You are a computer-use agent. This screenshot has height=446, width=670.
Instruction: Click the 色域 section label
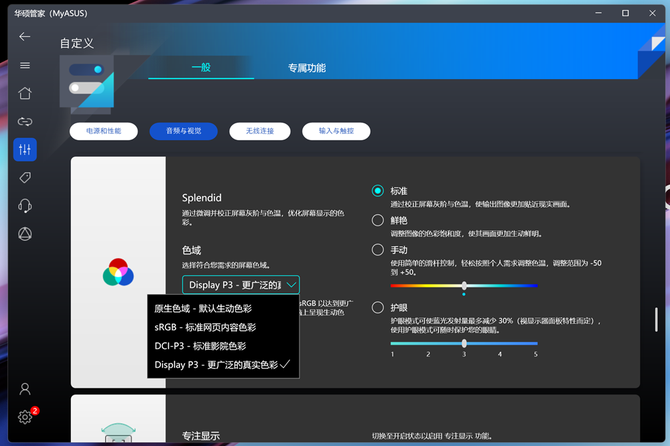(x=191, y=250)
